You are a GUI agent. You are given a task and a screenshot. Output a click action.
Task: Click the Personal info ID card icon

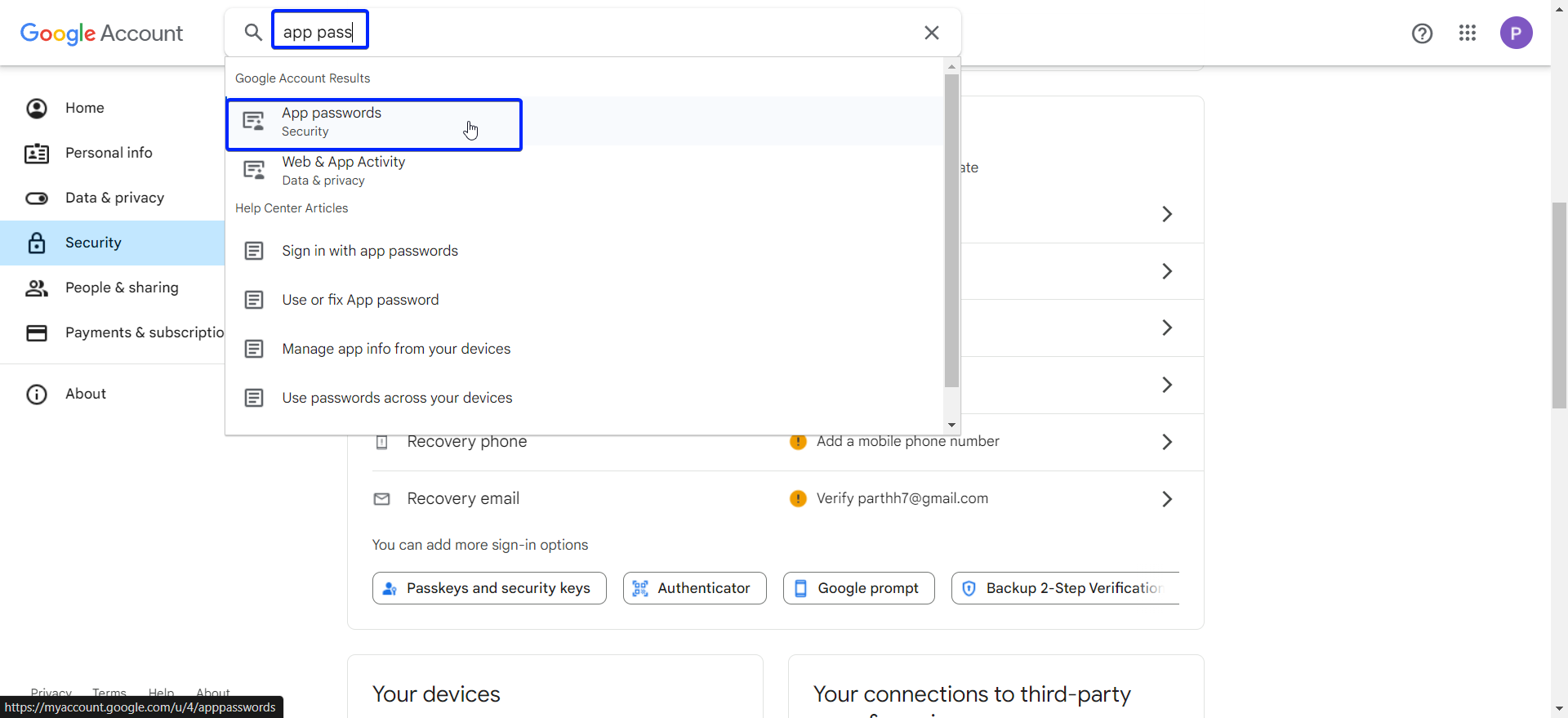click(x=37, y=154)
